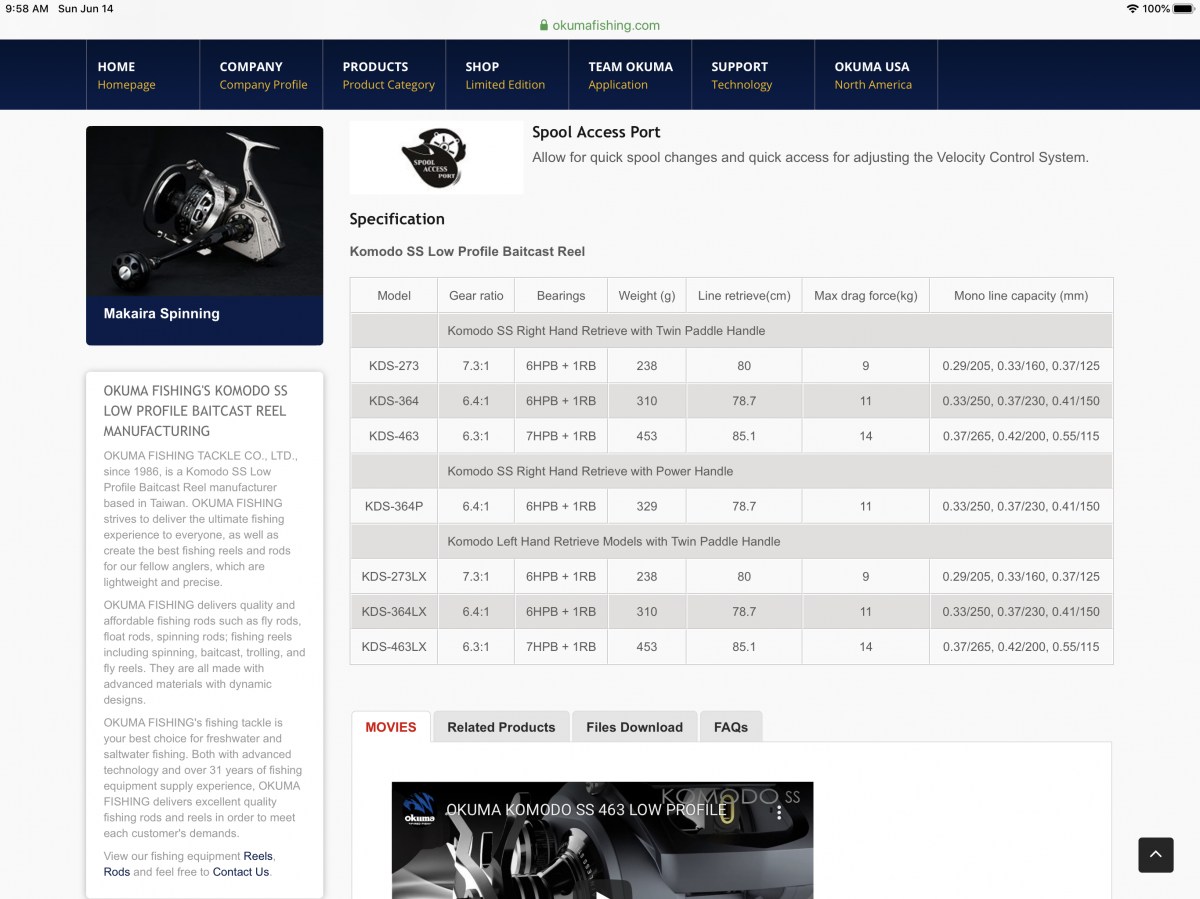The height and width of the screenshot is (899, 1200).
Task: Open the HOME Homepage menu
Action: [x=143, y=75]
